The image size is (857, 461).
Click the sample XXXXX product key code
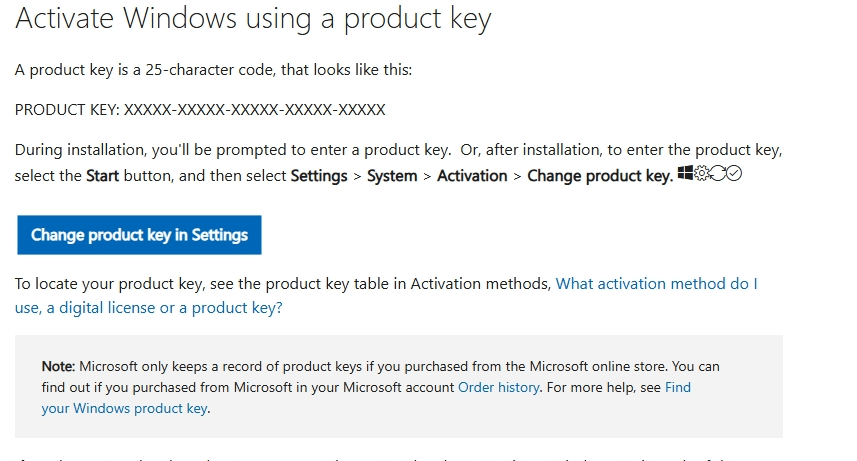click(254, 110)
